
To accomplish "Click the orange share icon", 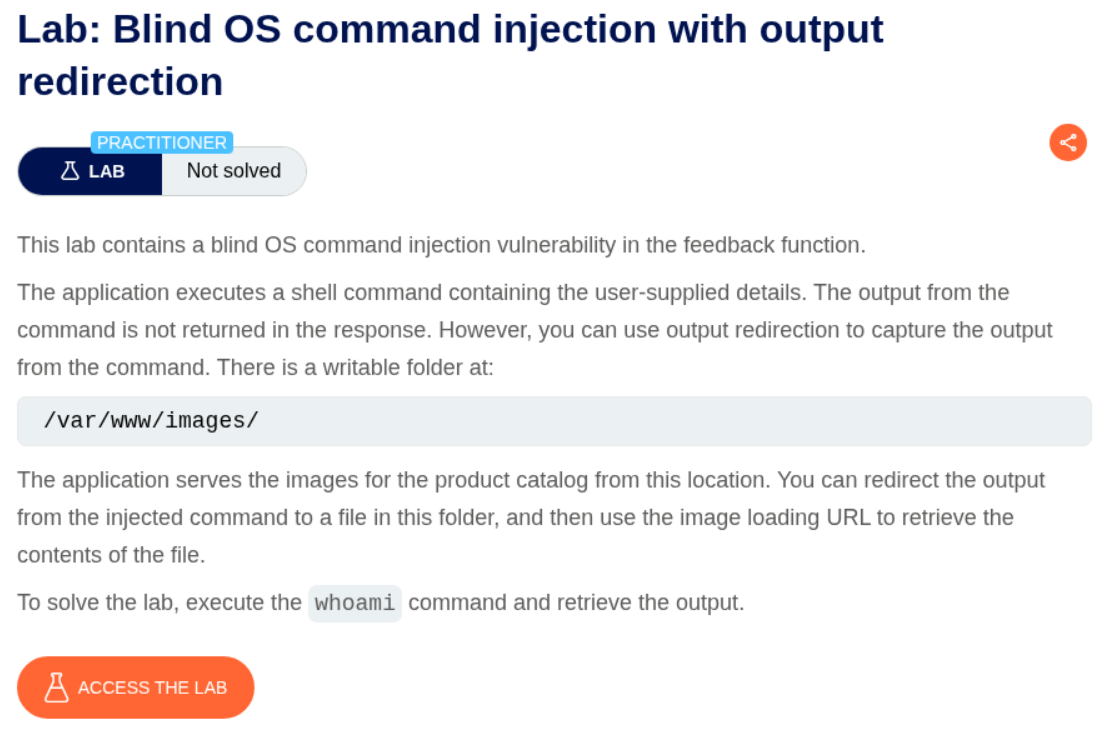I will pos(1068,142).
